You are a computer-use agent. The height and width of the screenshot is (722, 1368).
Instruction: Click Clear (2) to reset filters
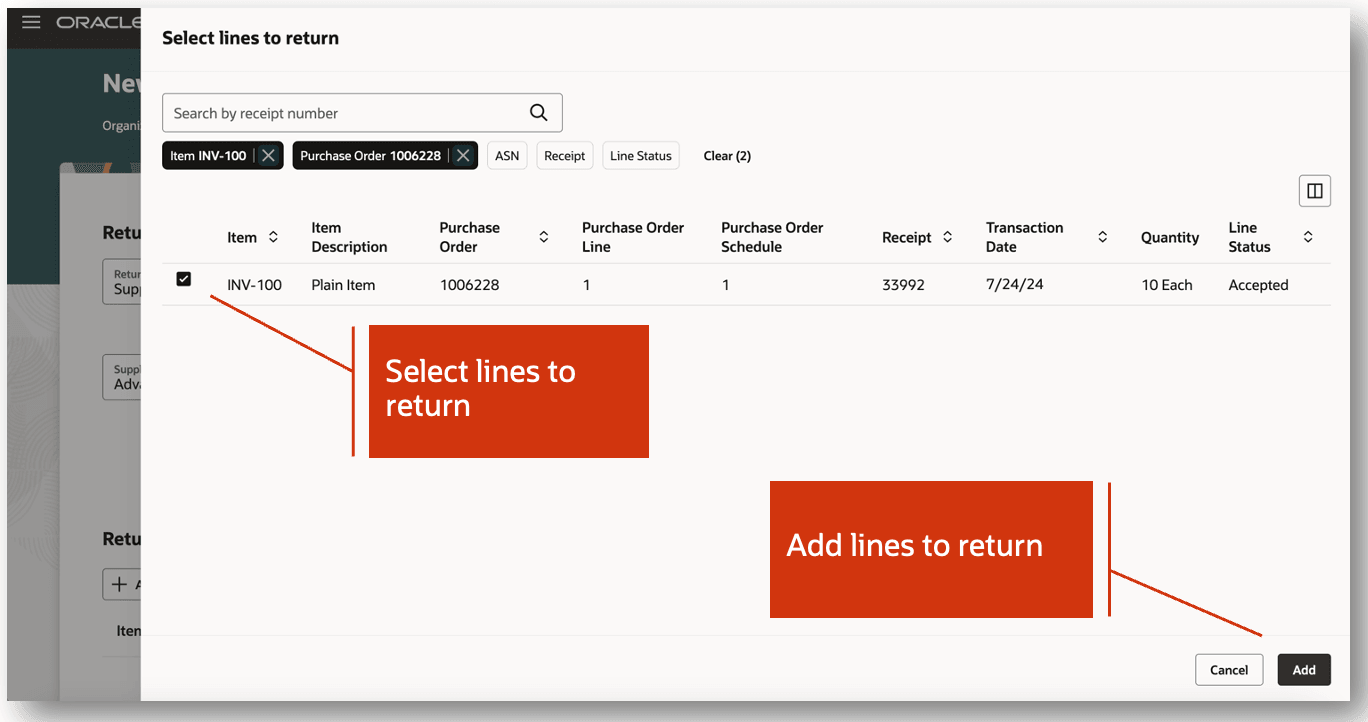pos(727,155)
